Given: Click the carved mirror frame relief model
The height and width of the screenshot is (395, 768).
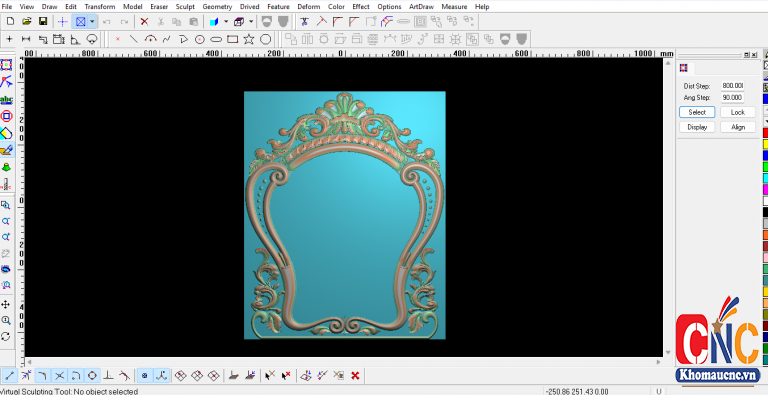Looking at the screenshot, I should (x=345, y=215).
